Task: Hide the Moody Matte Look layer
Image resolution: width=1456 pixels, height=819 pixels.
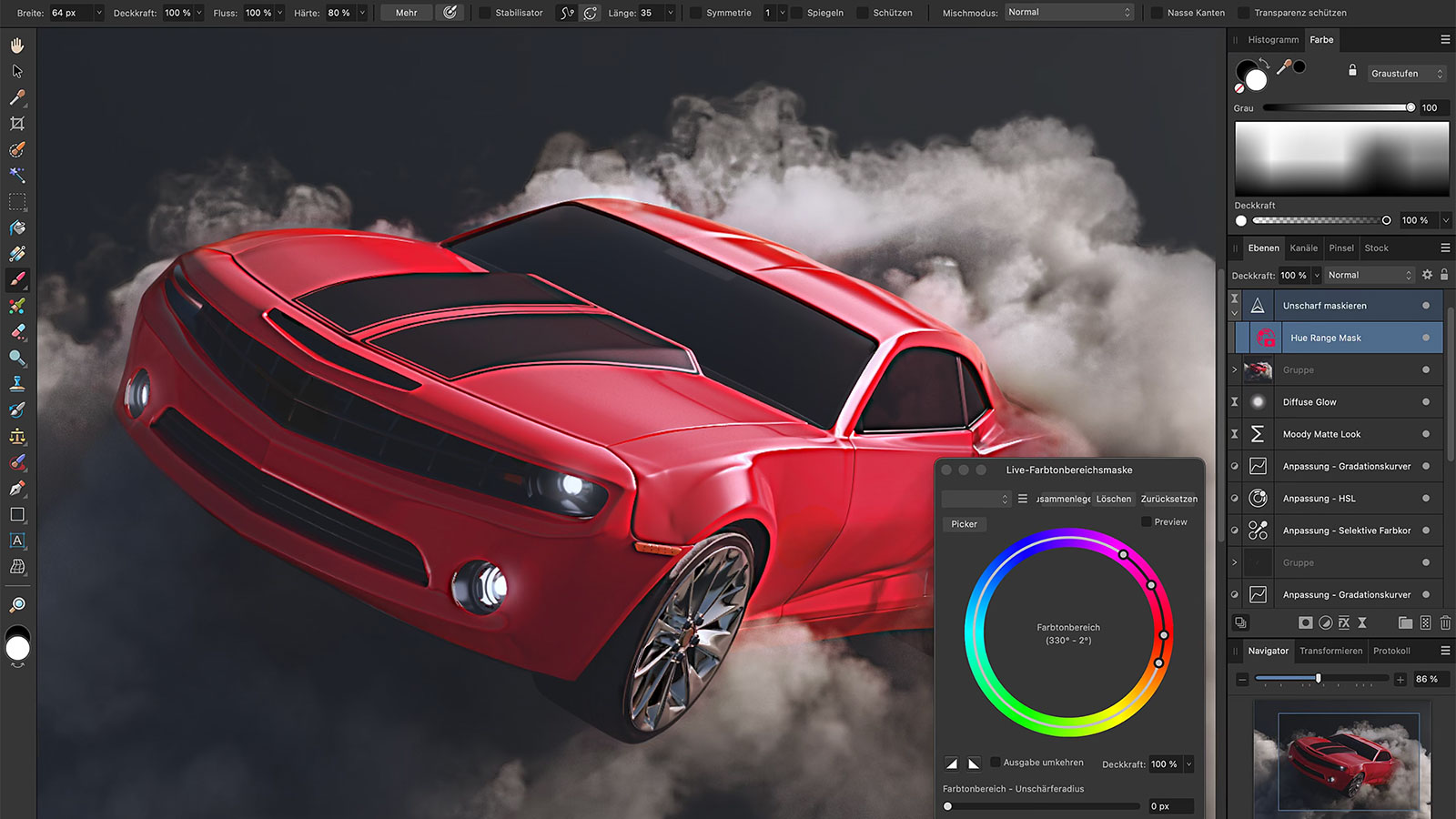Action: tap(1426, 434)
